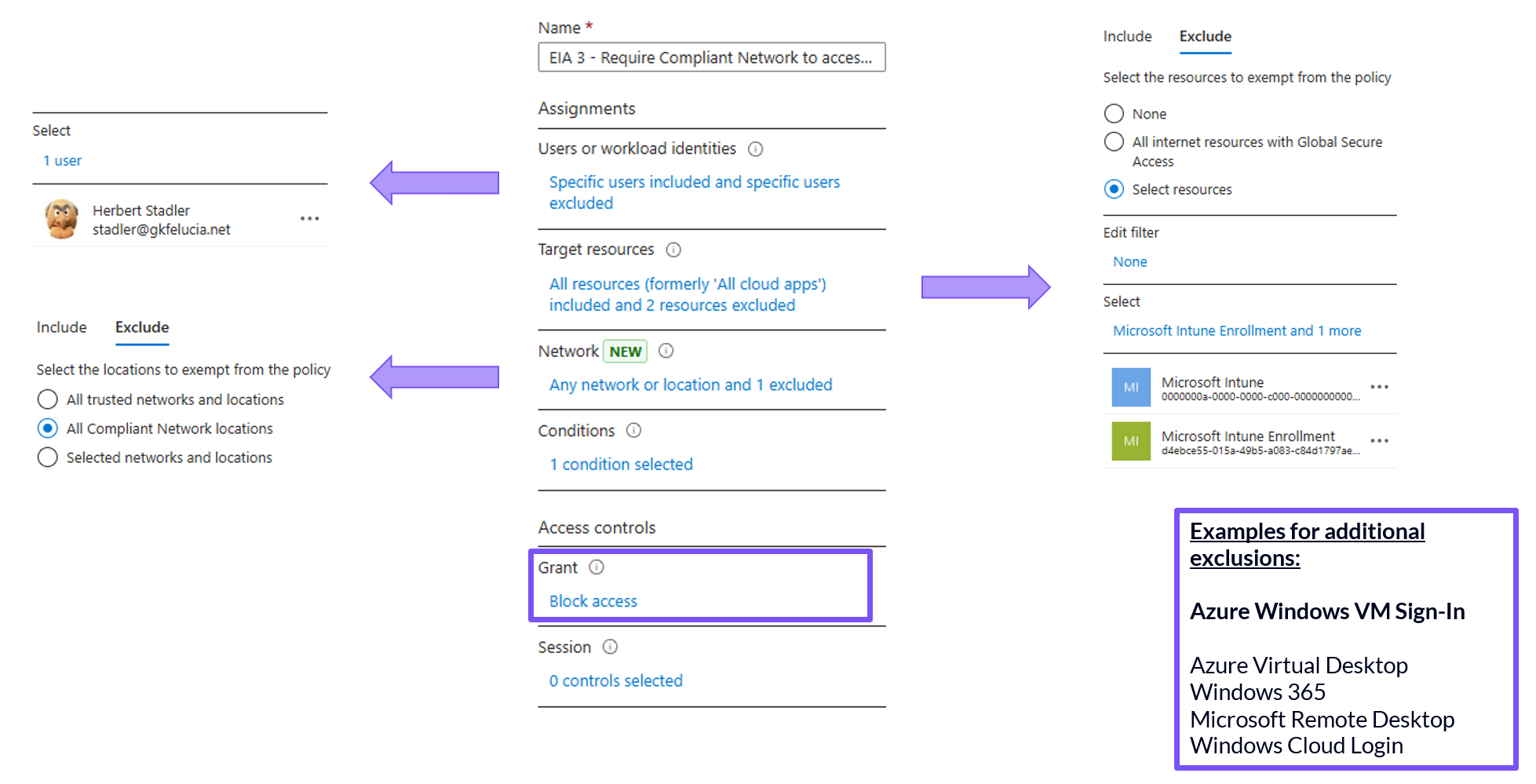The height and width of the screenshot is (784, 1536).
Task: Click the Network info icon
Action: coord(666,351)
